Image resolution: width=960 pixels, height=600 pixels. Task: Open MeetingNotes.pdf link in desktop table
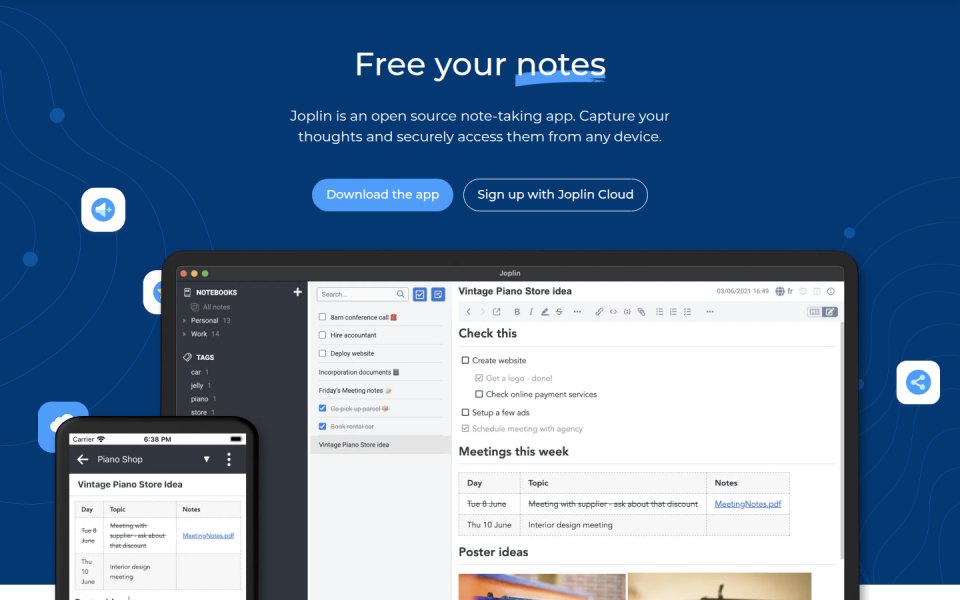click(x=748, y=504)
